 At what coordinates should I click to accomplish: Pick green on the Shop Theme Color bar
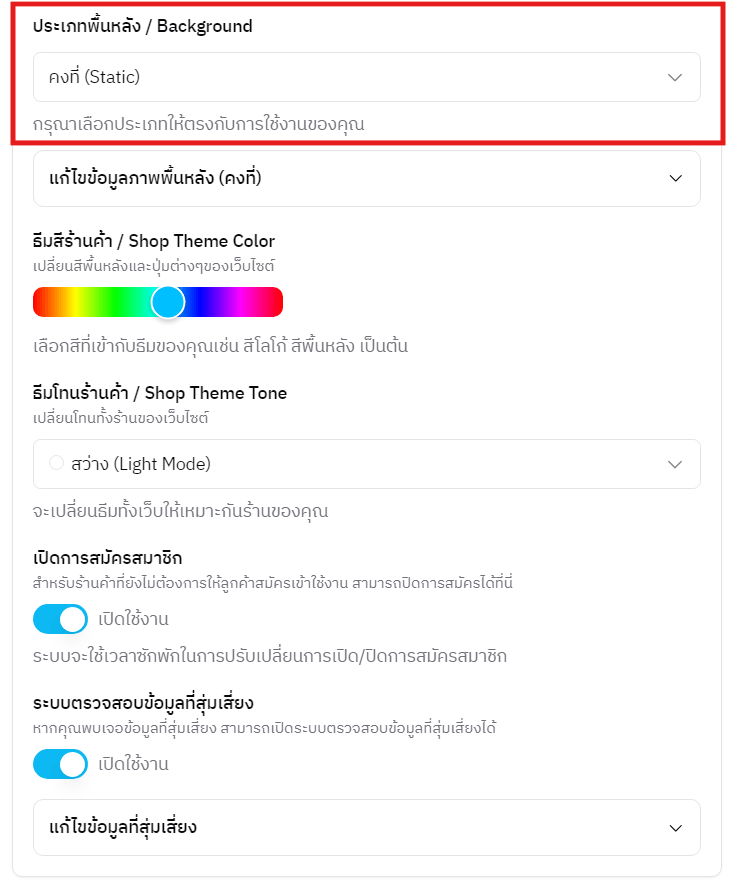tap(118, 302)
